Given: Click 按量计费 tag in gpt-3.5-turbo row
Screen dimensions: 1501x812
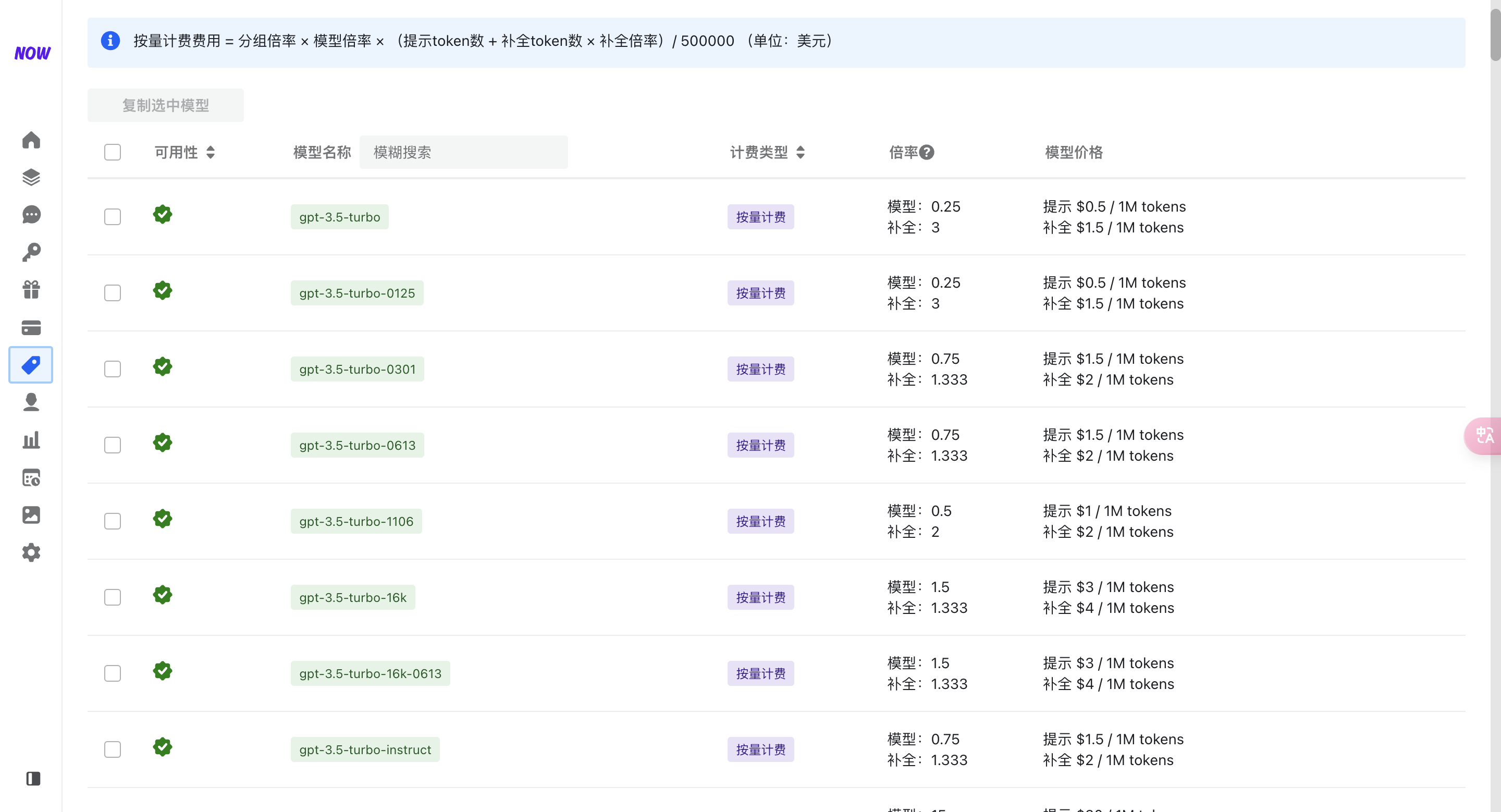Looking at the screenshot, I should (760, 217).
